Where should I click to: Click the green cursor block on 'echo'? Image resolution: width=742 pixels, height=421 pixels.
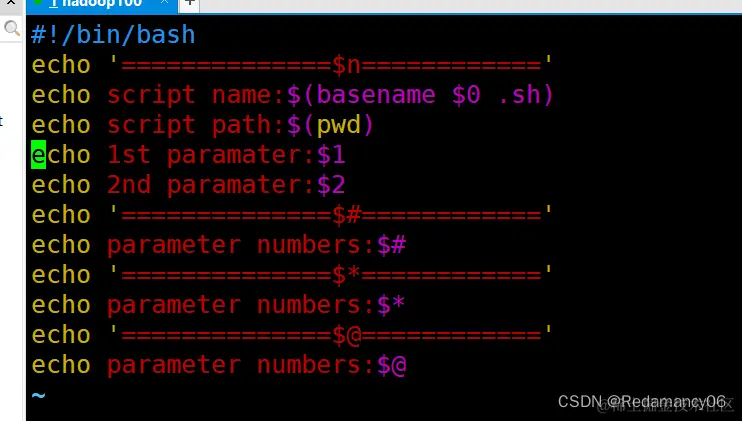(x=38, y=155)
